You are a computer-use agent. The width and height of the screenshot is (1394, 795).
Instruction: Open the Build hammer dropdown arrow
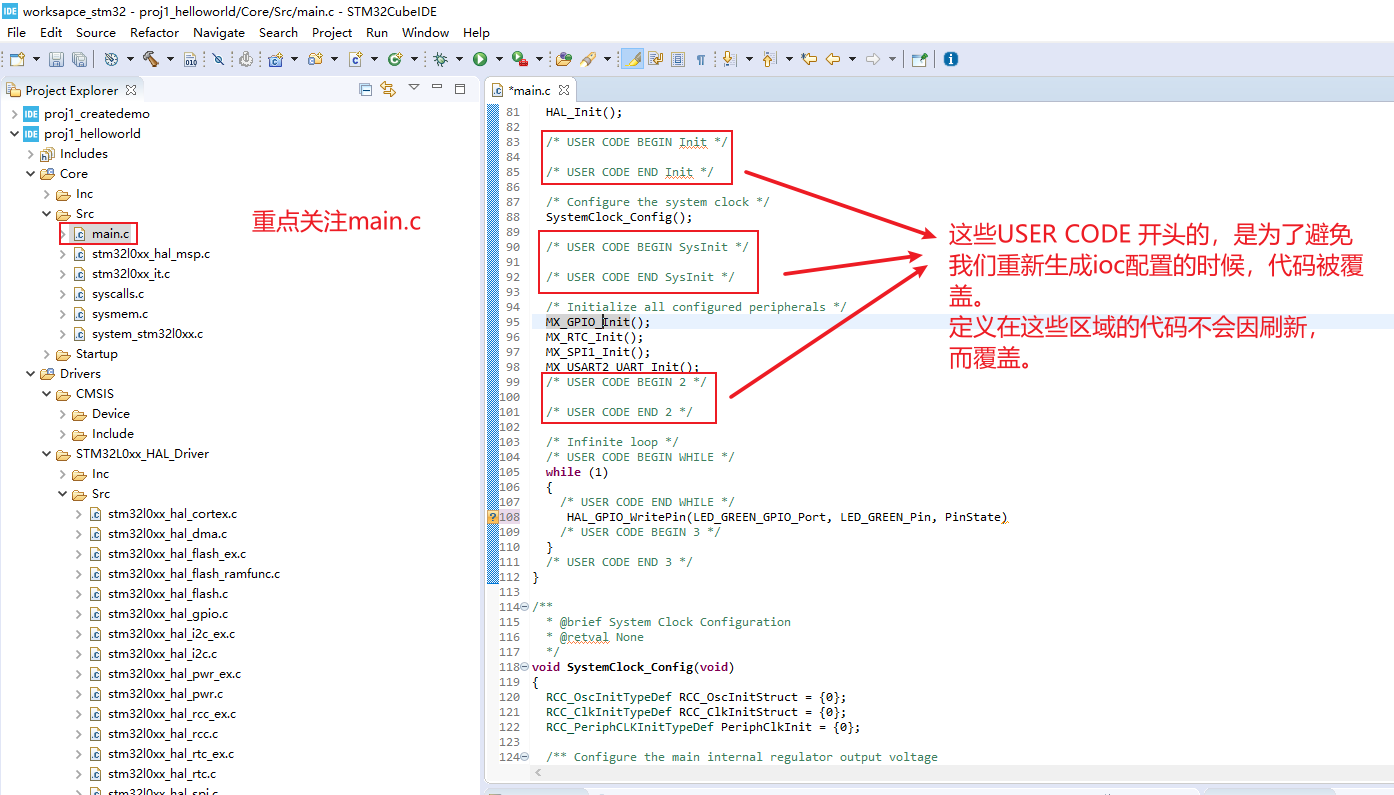(170, 59)
